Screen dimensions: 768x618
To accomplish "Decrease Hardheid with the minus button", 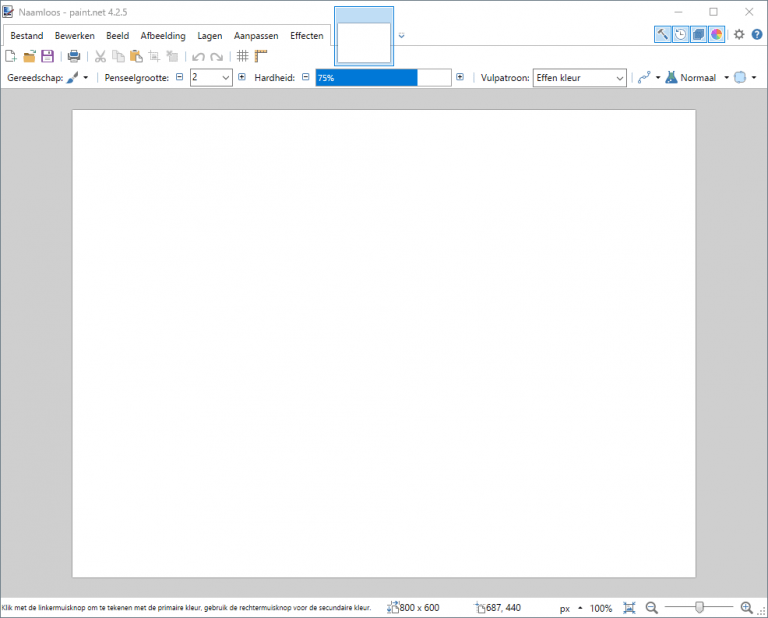I will tap(306, 77).
